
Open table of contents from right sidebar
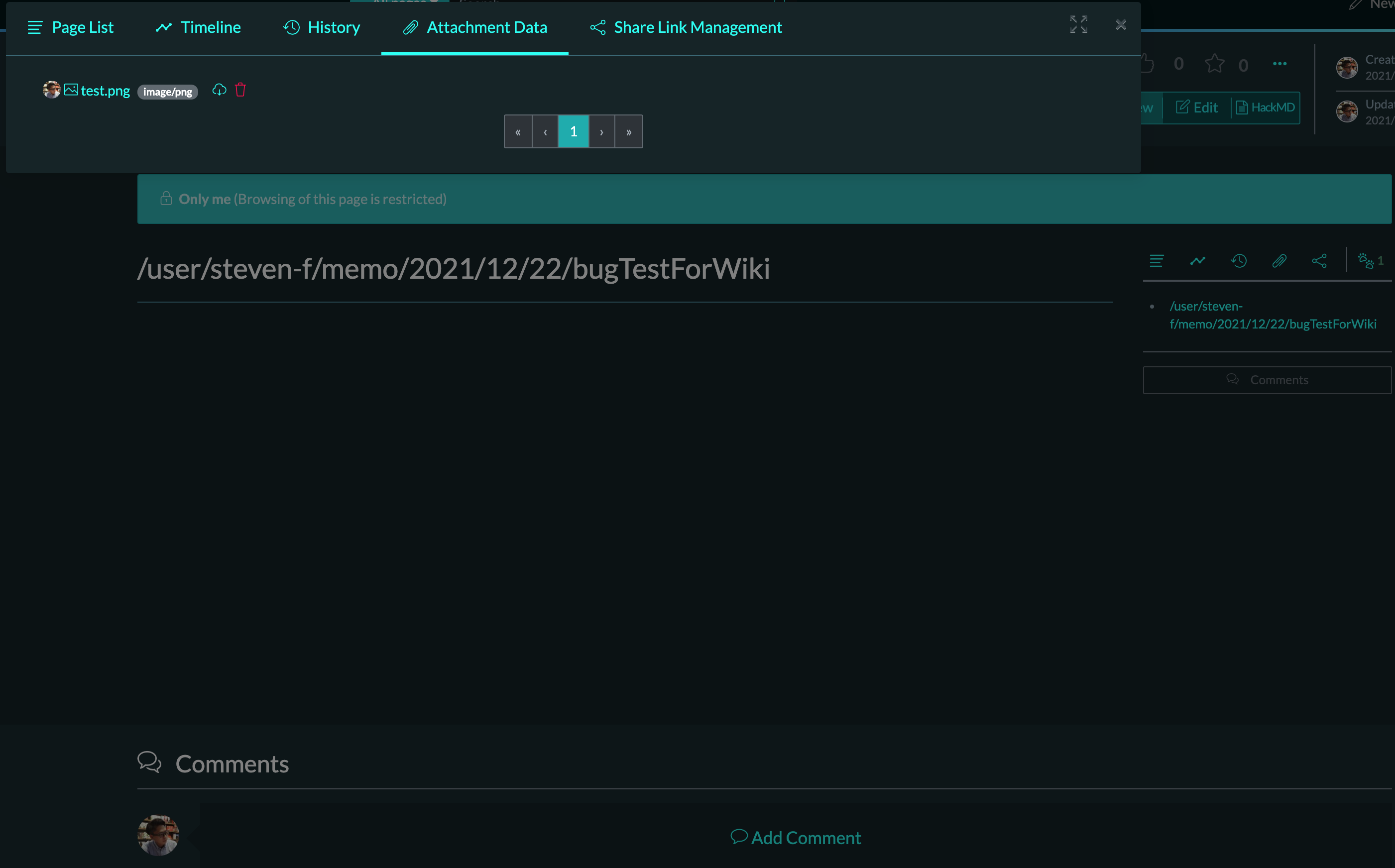1156,261
